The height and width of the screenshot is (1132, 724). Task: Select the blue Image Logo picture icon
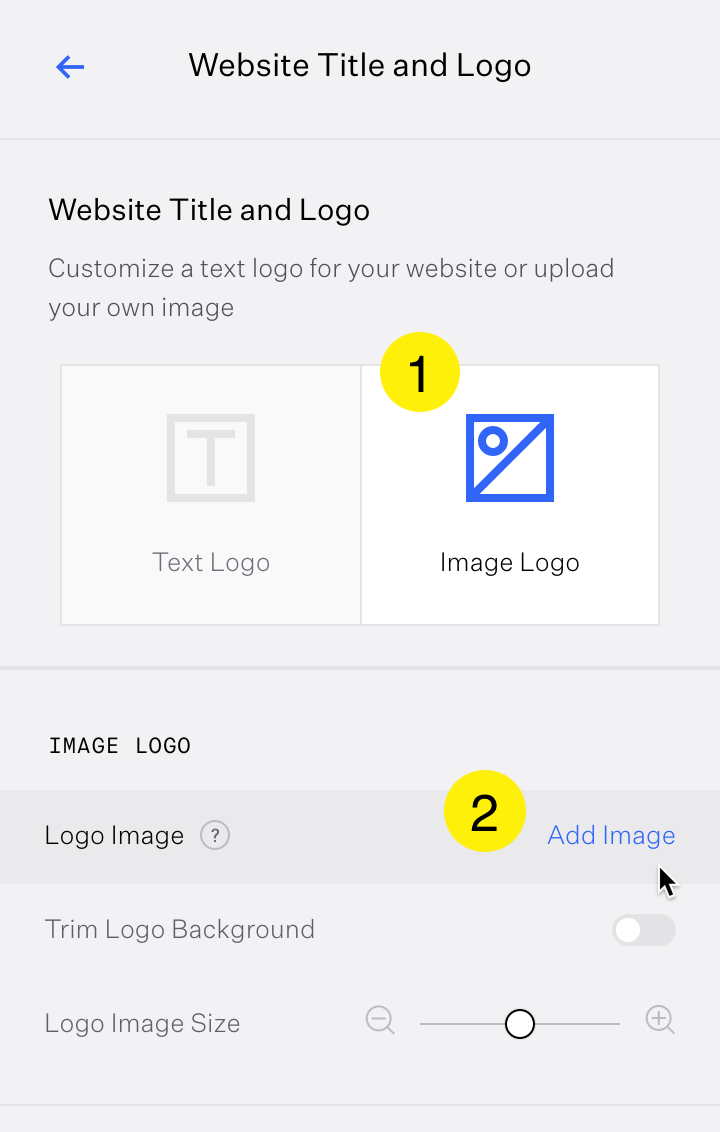[510, 458]
